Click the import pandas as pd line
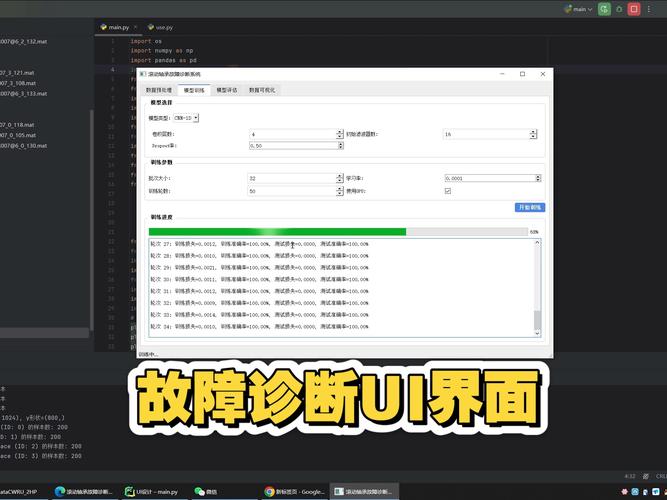This screenshot has height=500, width=667. click(163, 60)
